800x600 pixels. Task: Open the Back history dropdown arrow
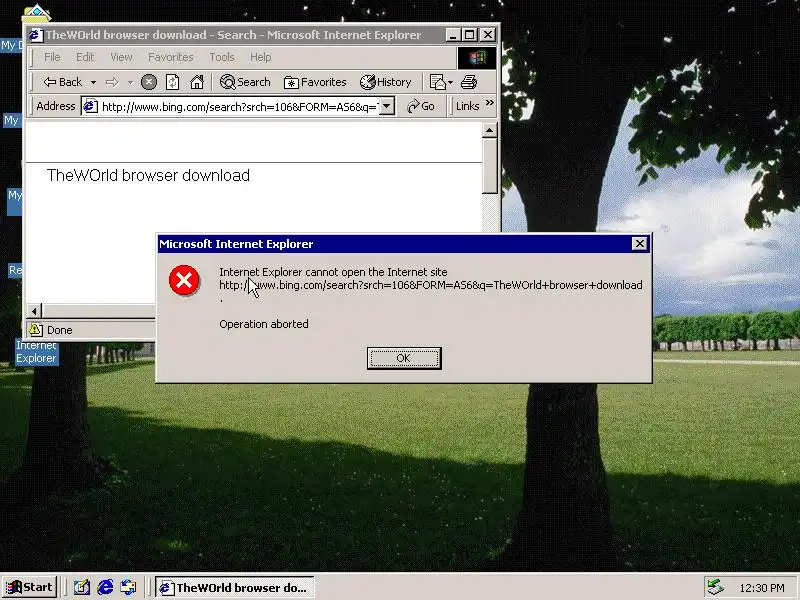93,82
